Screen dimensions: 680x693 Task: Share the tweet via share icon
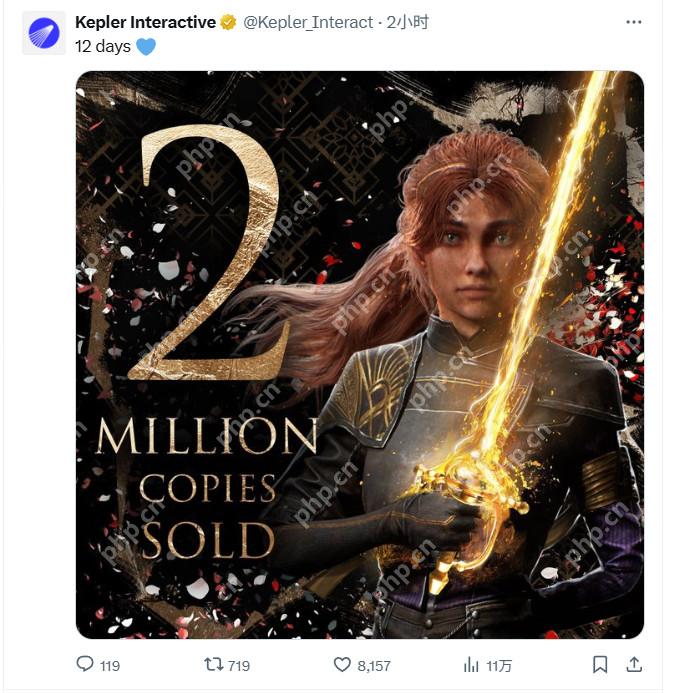click(634, 664)
